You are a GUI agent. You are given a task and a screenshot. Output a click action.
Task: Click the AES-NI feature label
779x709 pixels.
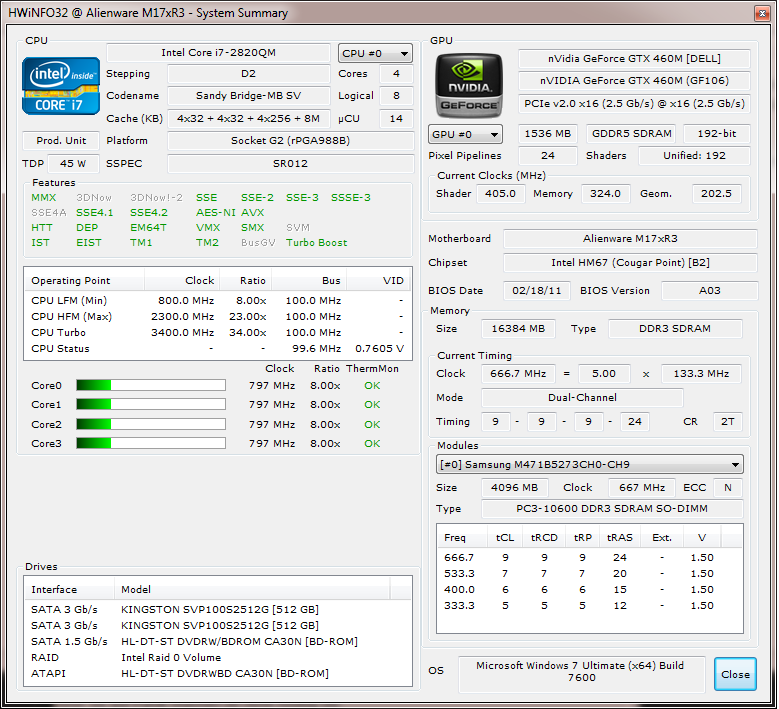216,213
